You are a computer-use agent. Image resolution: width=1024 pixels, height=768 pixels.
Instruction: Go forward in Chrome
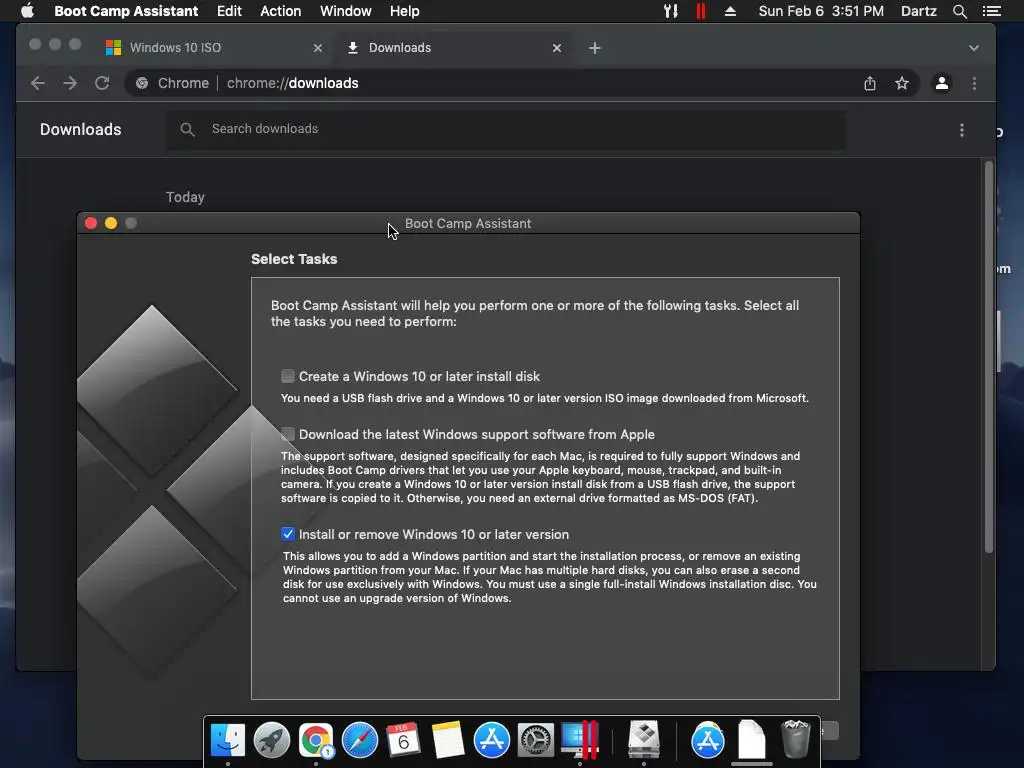70,83
